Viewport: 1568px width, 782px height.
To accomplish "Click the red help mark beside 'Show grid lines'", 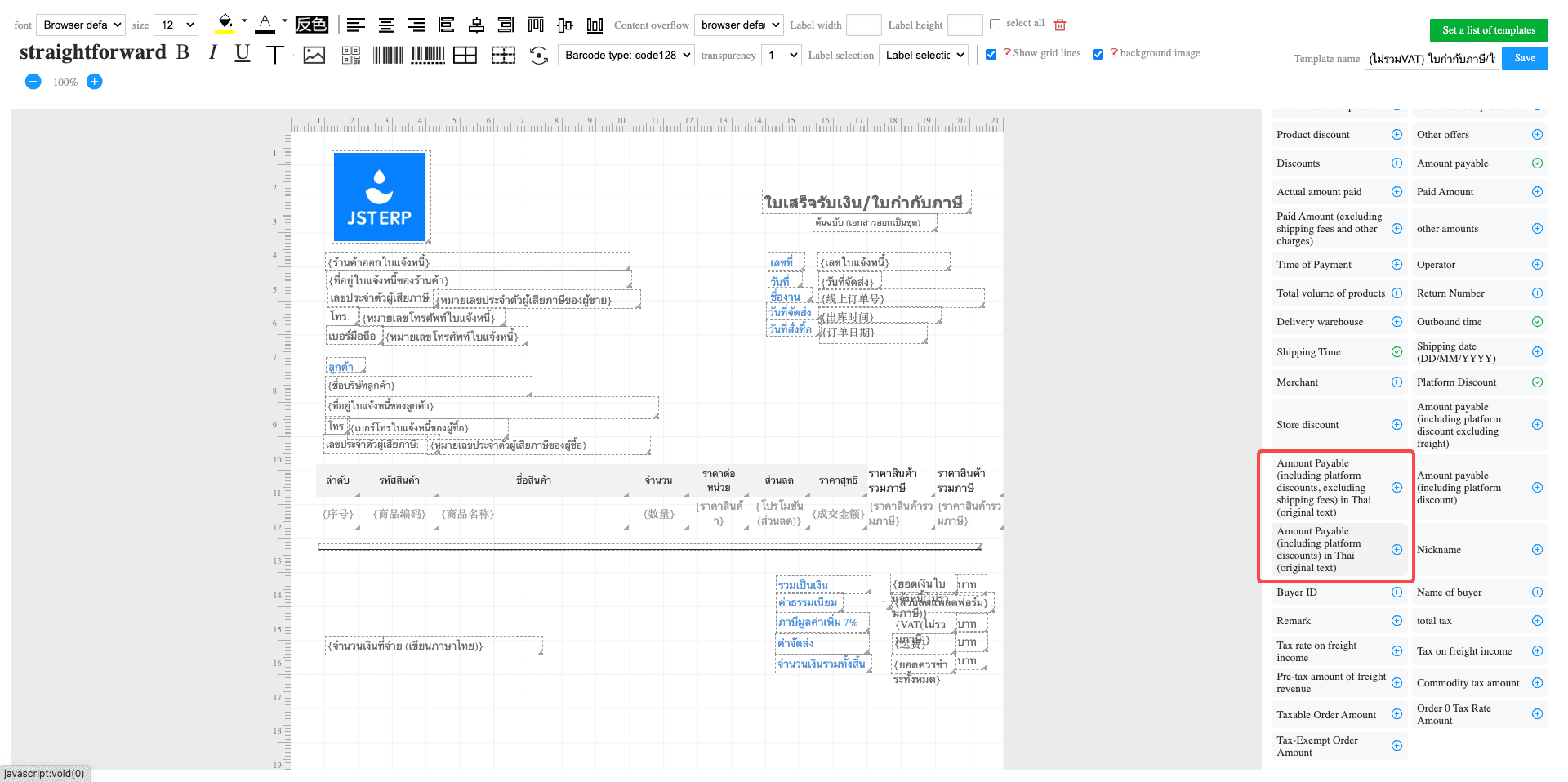I will (x=1007, y=53).
